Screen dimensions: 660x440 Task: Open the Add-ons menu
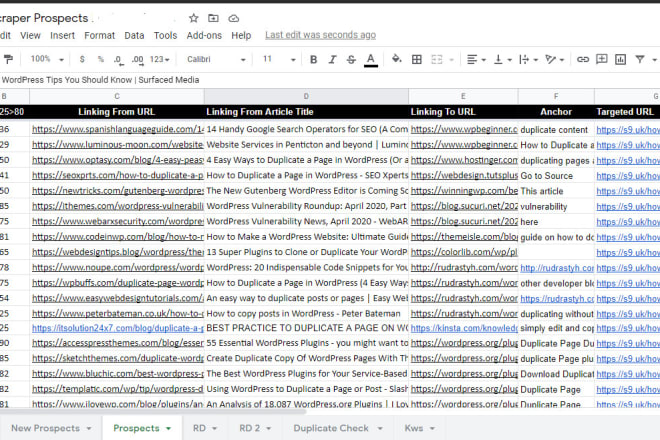(x=204, y=35)
